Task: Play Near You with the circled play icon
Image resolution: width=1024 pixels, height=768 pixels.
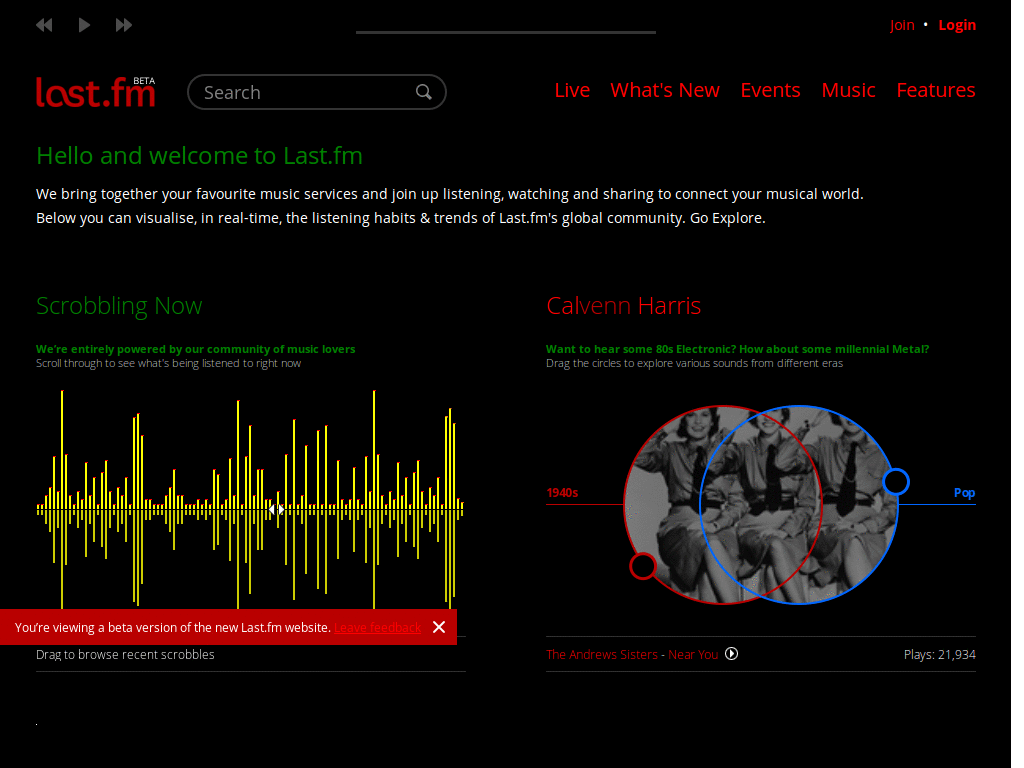Action: click(x=731, y=654)
